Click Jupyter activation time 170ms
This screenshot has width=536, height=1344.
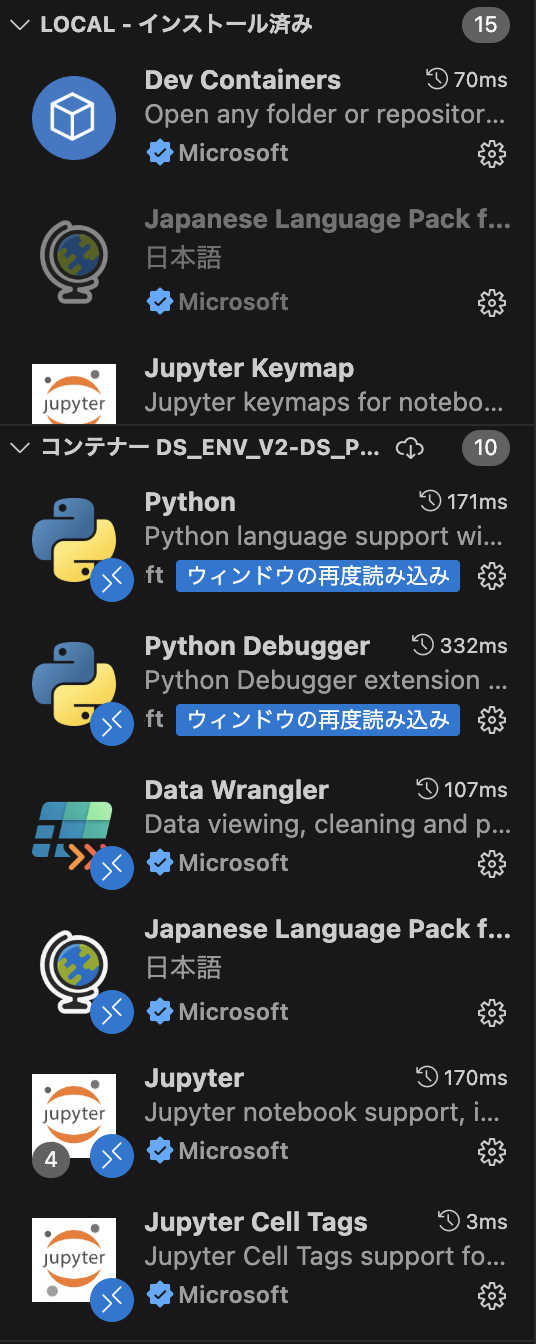461,1079
